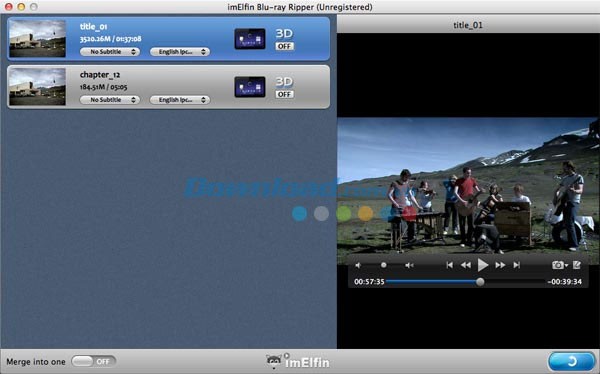
Task: Click the imElfin raccoon logo
Action: 274,361
